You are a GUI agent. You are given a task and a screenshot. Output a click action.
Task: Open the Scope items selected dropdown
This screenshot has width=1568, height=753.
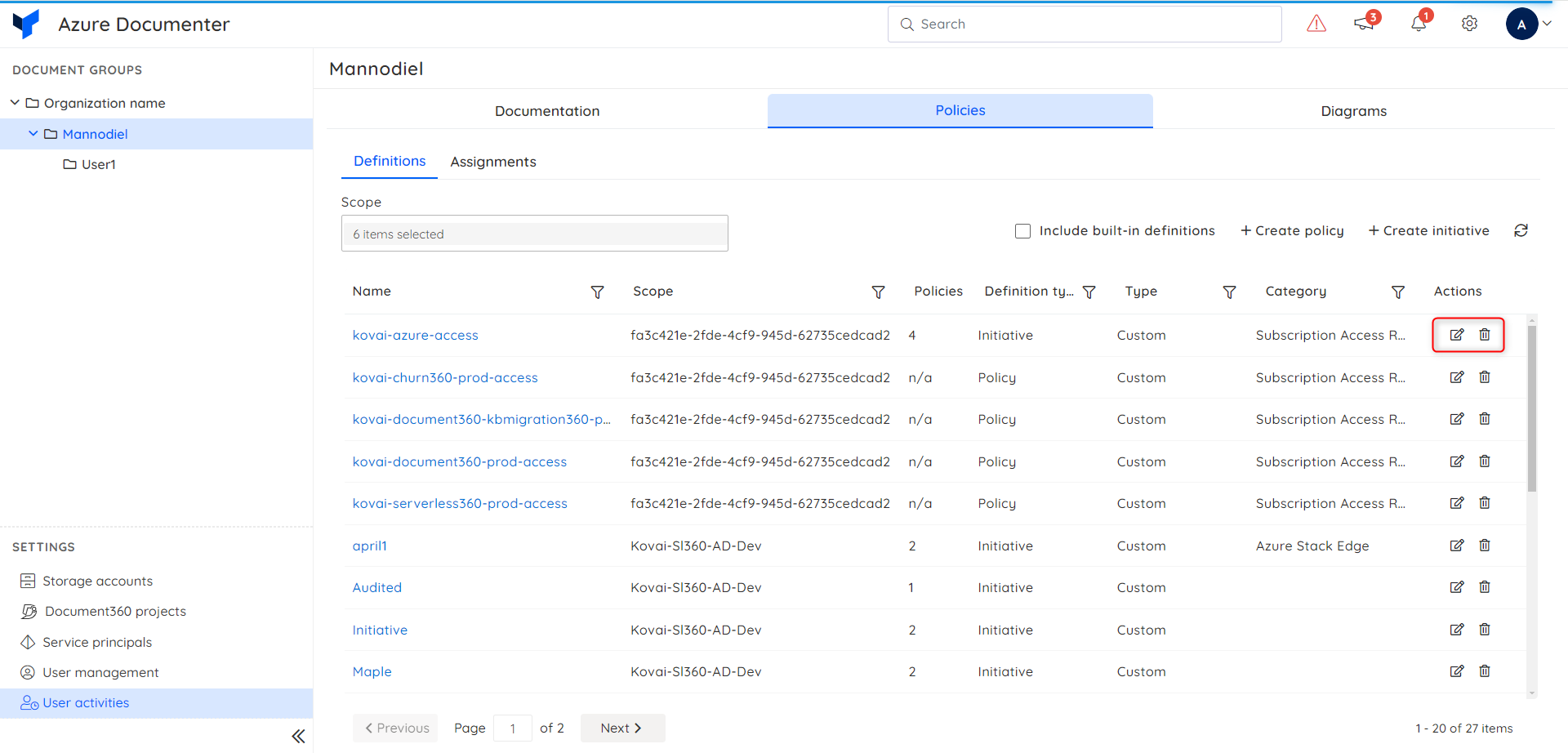(535, 234)
